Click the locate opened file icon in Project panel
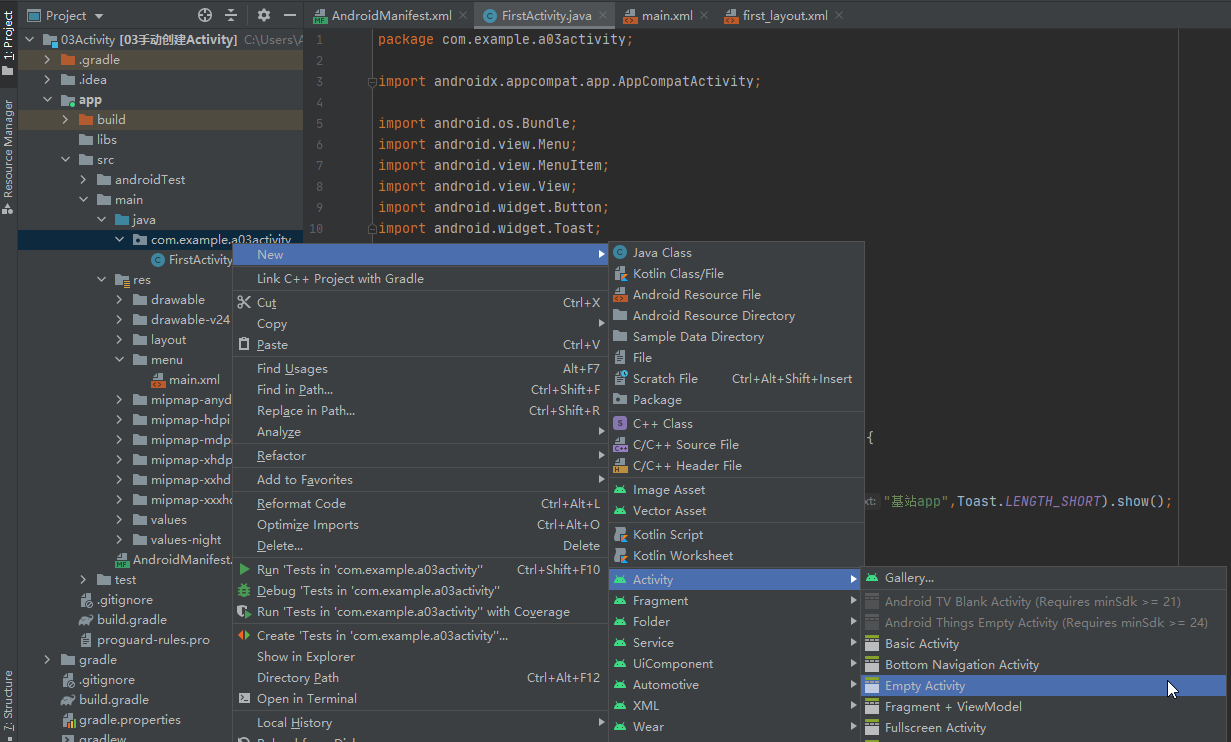 (205, 15)
